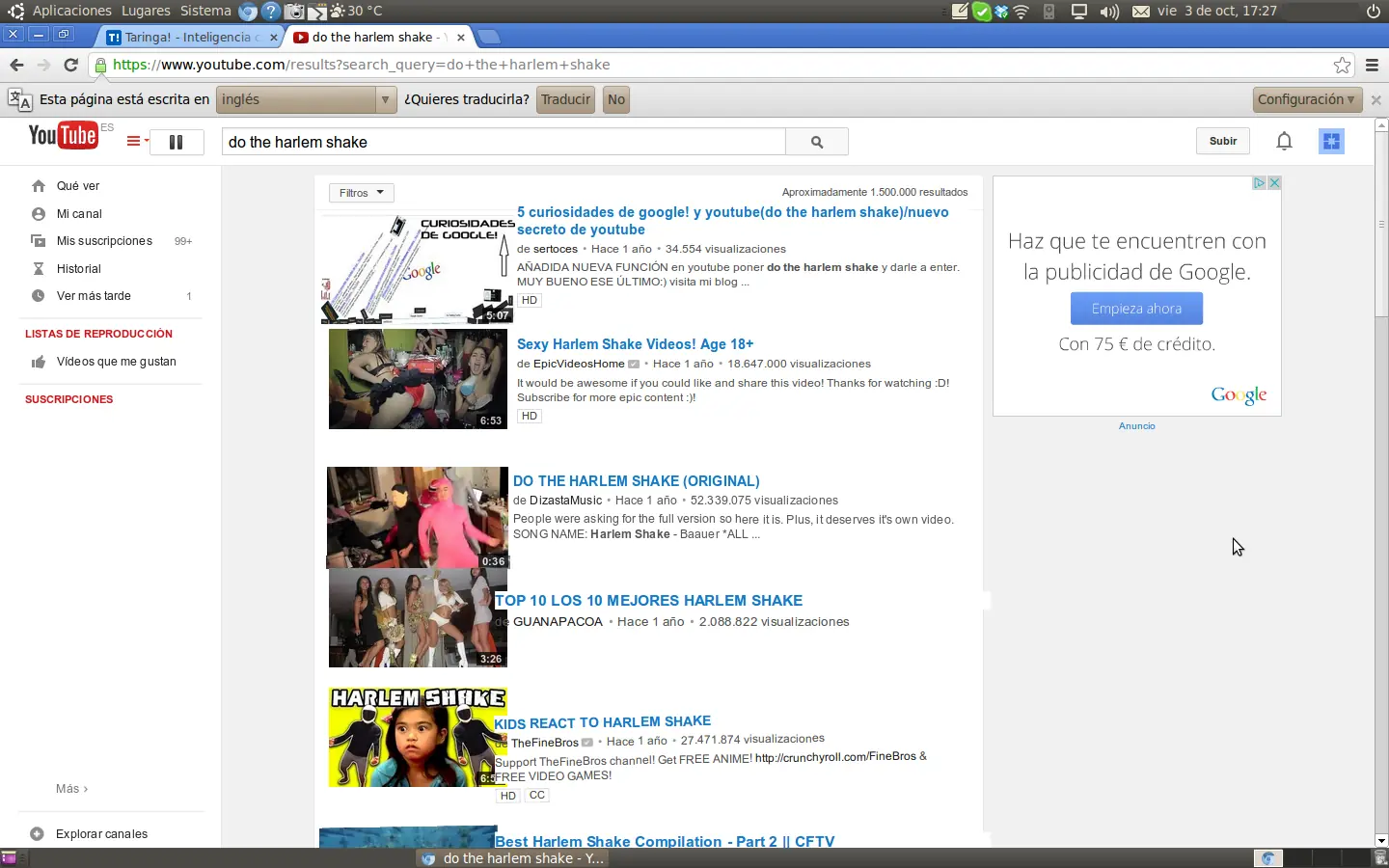Viewport: 1389px width, 868px height.
Task: Click the bookmark star in the address bar
Action: pyautogui.click(x=1342, y=65)
